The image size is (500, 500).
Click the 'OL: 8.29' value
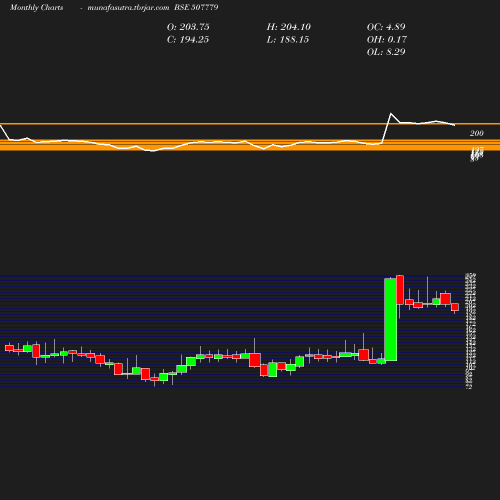pyautogui.click(x=386, y=52)
